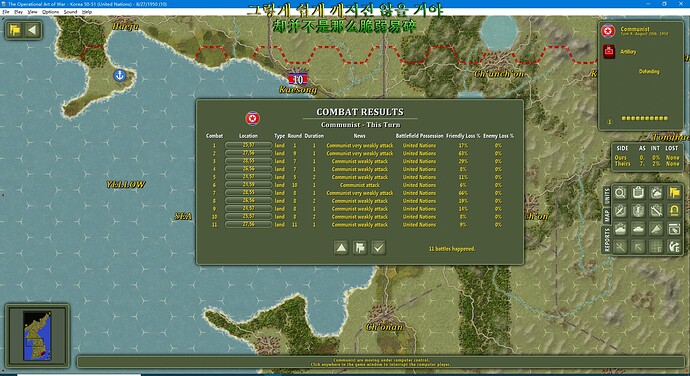Click the flag button in combat results

360,248
